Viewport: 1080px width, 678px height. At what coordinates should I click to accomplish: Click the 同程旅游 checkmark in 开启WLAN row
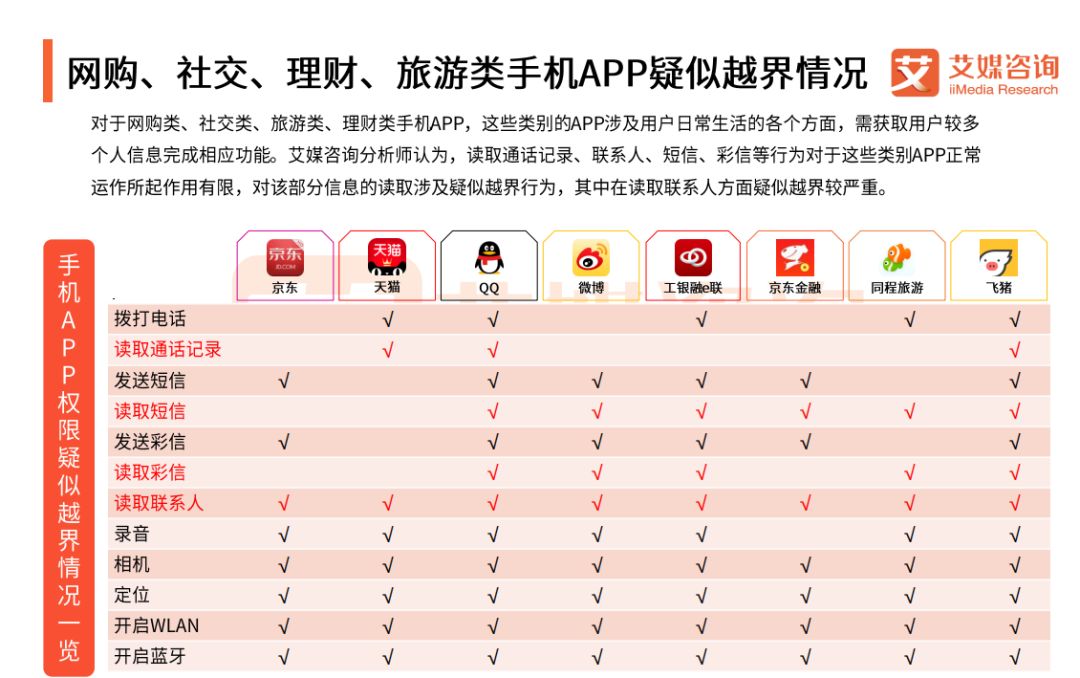(x=910, y=627)
